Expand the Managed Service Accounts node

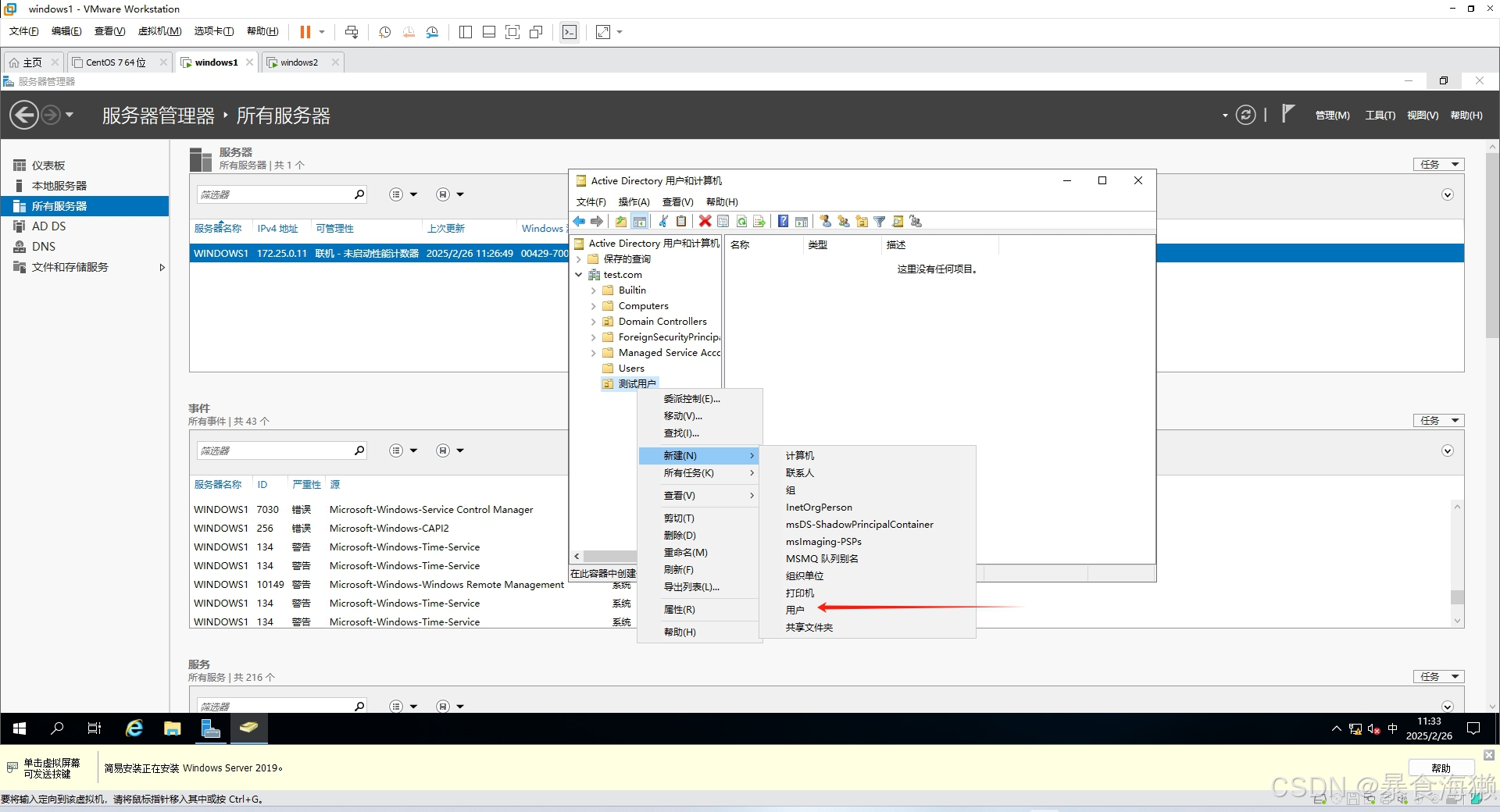tap(593, 353)
